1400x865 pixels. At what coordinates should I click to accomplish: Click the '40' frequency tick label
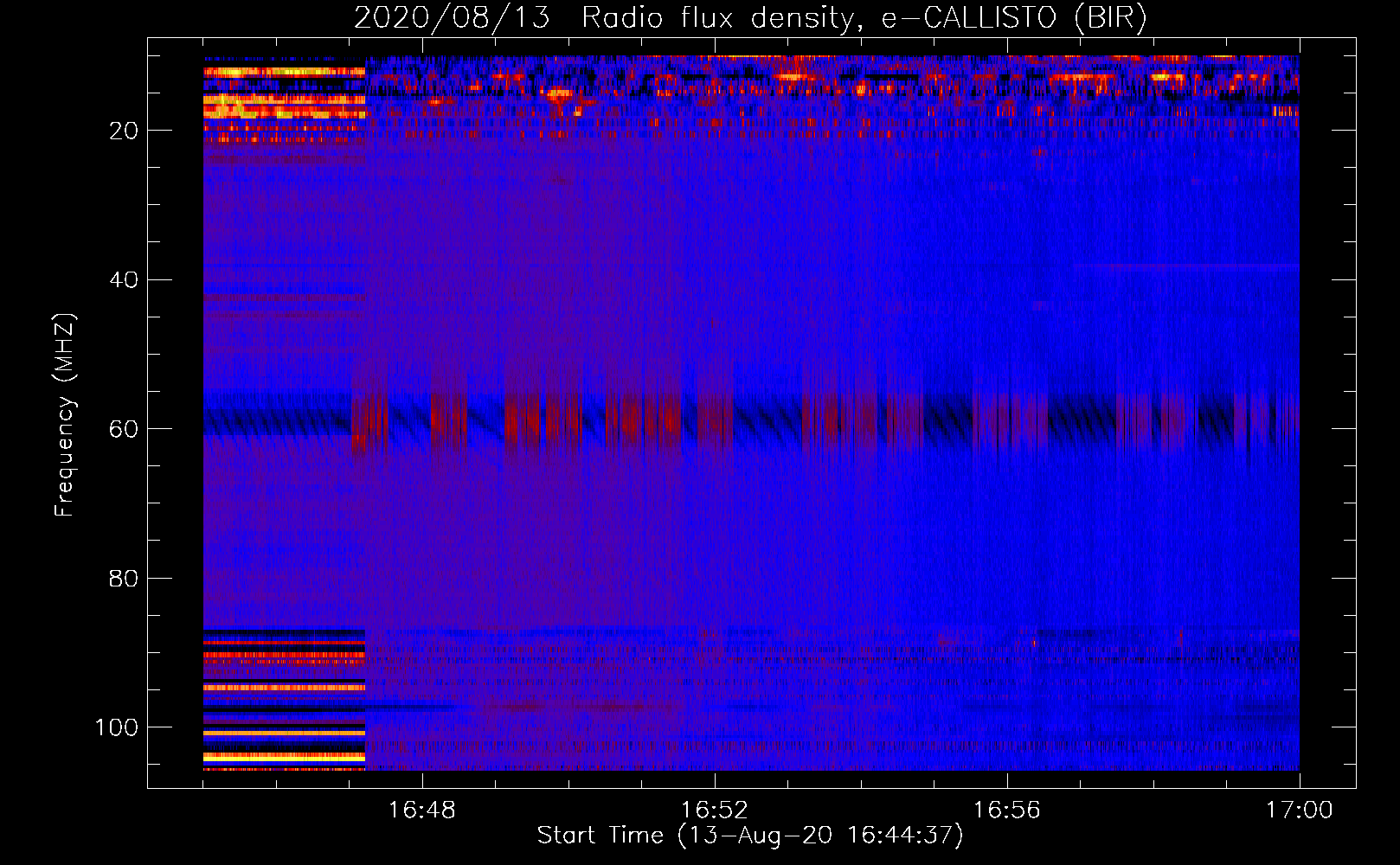point(124,279)
